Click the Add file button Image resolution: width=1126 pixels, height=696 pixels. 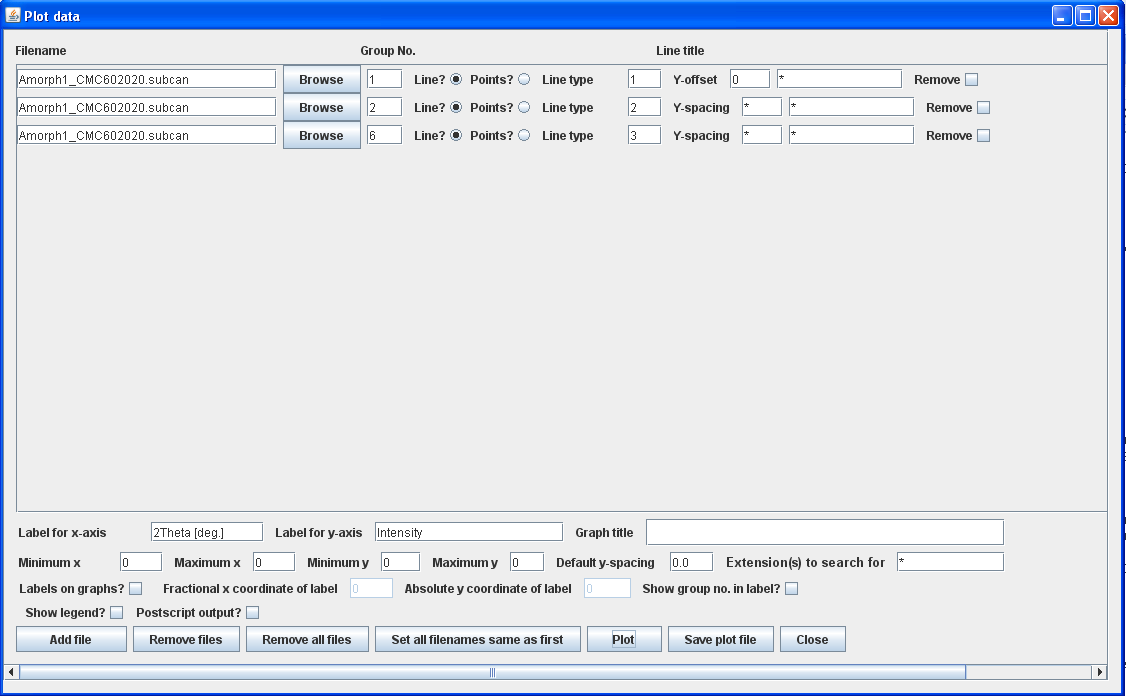pyautogui.click(x=71, y=639)
